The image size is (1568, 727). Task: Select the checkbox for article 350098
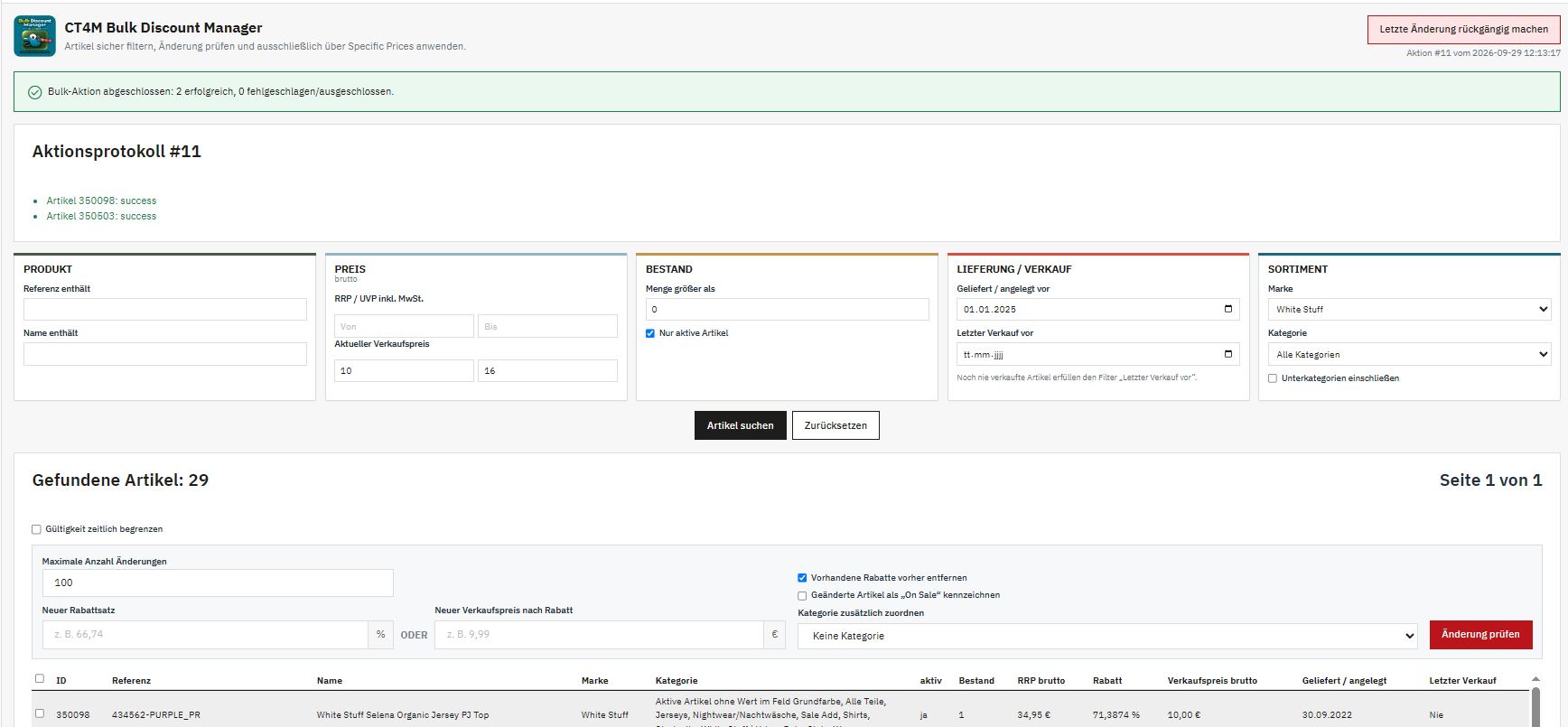coord(39,713)
